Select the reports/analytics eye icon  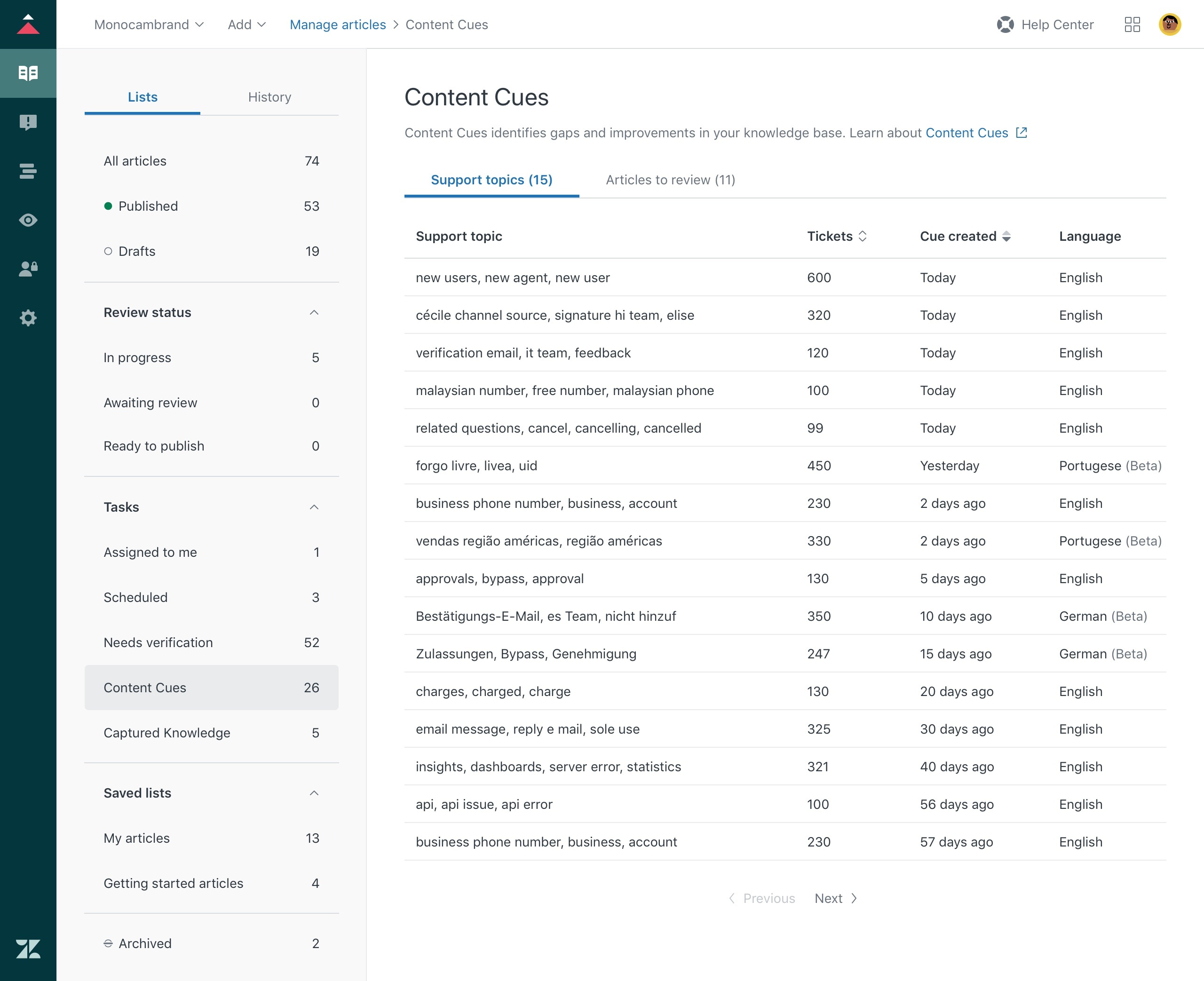28,220
